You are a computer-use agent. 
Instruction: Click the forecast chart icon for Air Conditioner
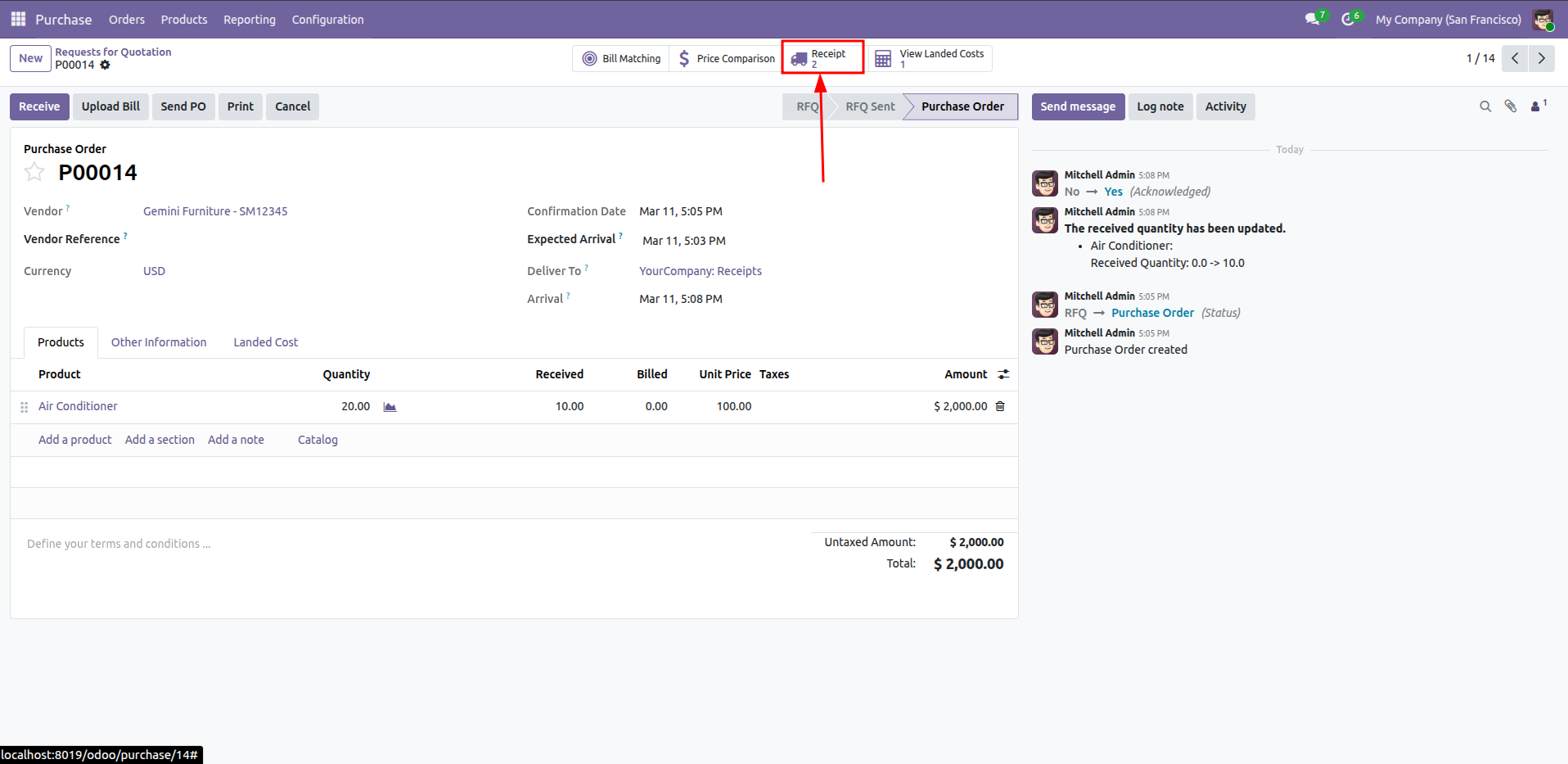(390, 407)
